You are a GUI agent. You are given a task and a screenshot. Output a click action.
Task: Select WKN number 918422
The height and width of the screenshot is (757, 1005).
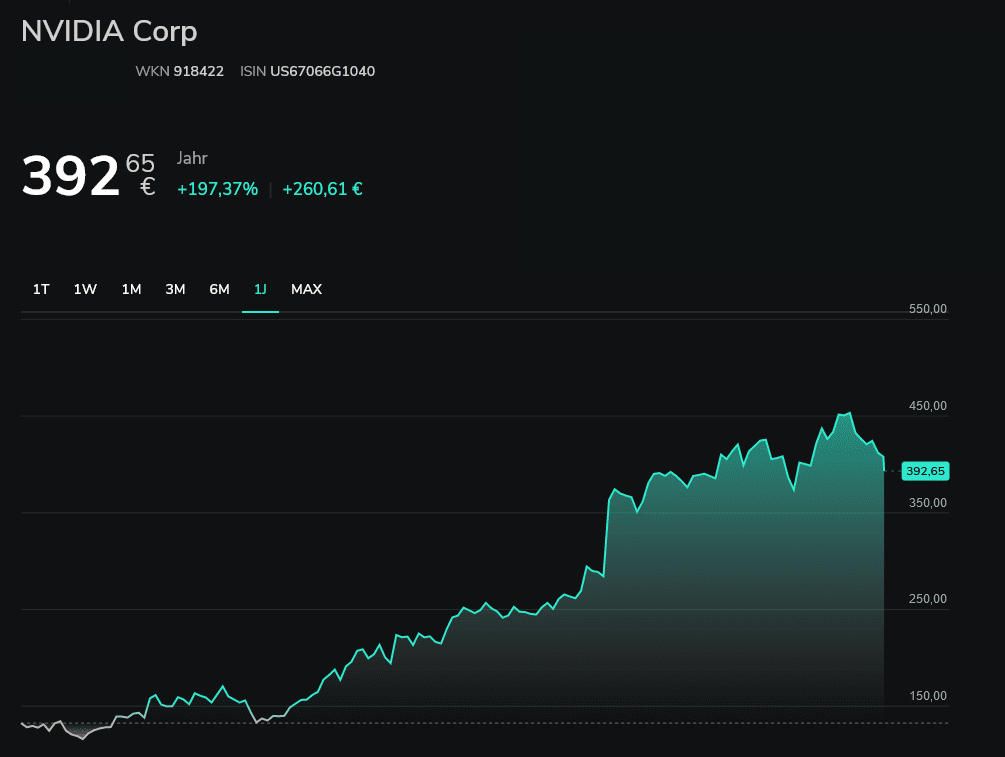click(199, 71)
